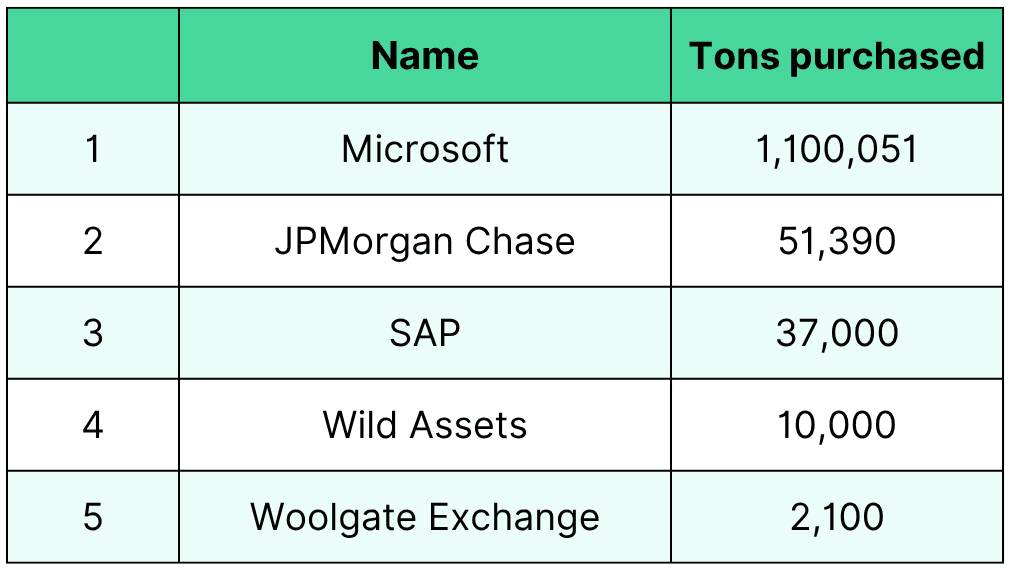The width and height of the screenshot is (1010, 570).
Task: Select the Name column header
Action: tap(425, 55)
